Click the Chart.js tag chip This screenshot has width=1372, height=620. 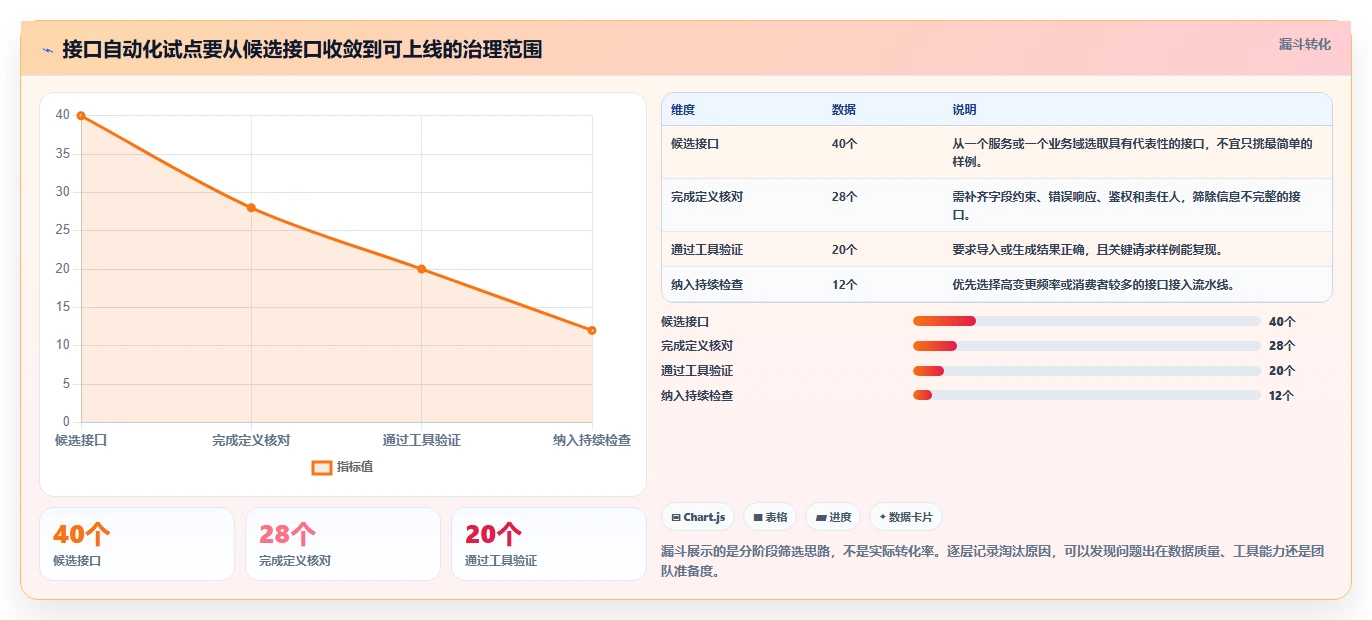[x=698, y=517]
